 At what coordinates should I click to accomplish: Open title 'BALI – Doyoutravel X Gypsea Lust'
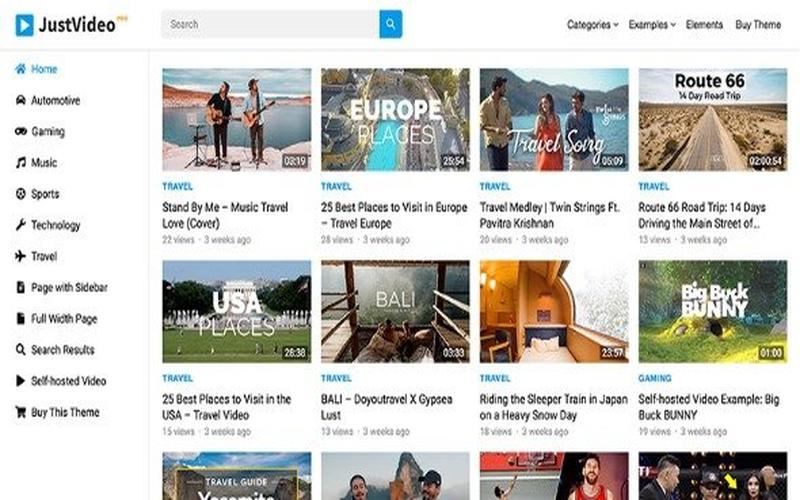pos(387,407)
